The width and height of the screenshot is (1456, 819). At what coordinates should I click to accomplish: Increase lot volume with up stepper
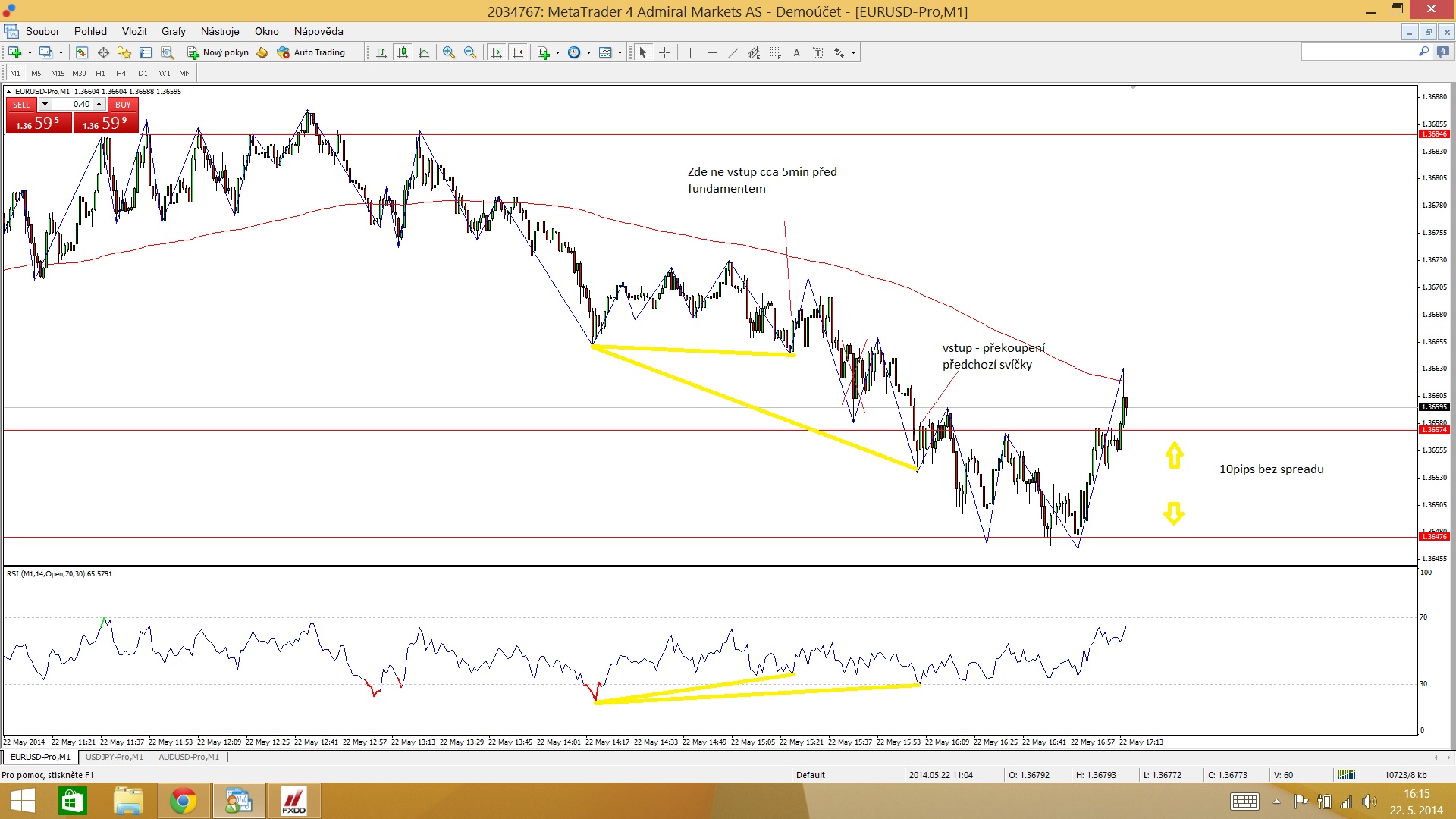point(99,104)
